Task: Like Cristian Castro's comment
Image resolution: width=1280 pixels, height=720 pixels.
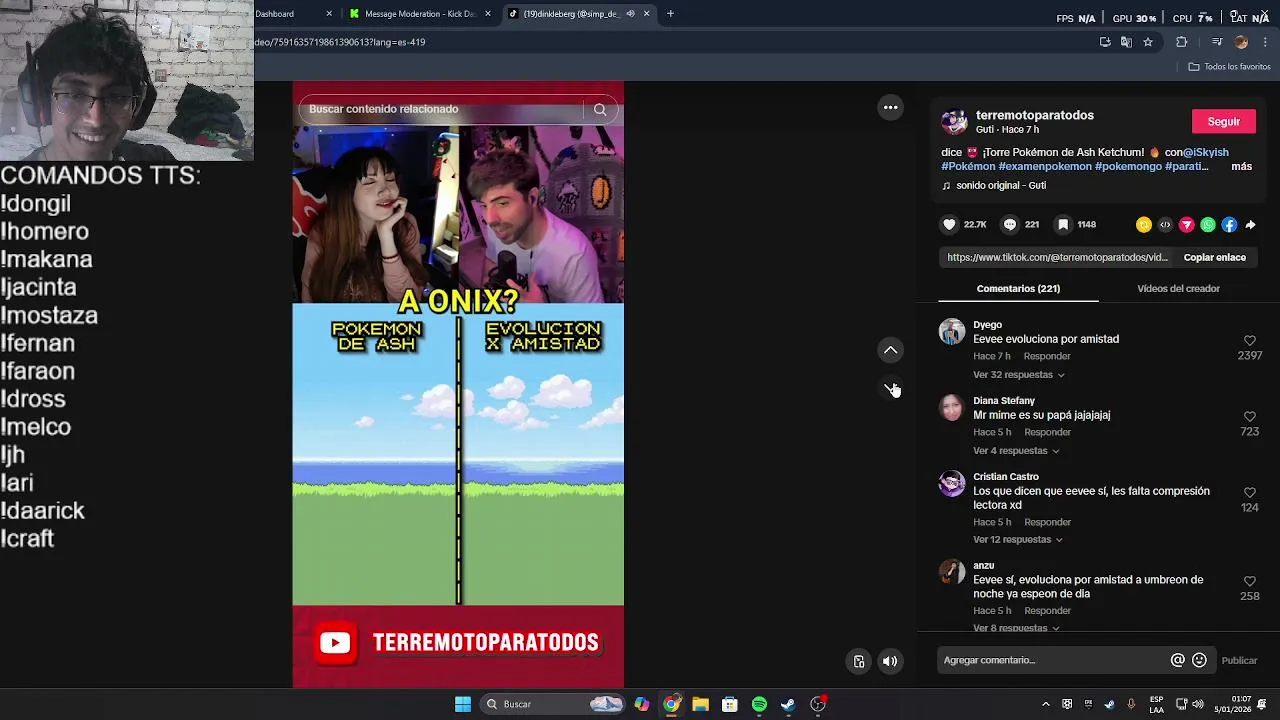Action: 1249,493
